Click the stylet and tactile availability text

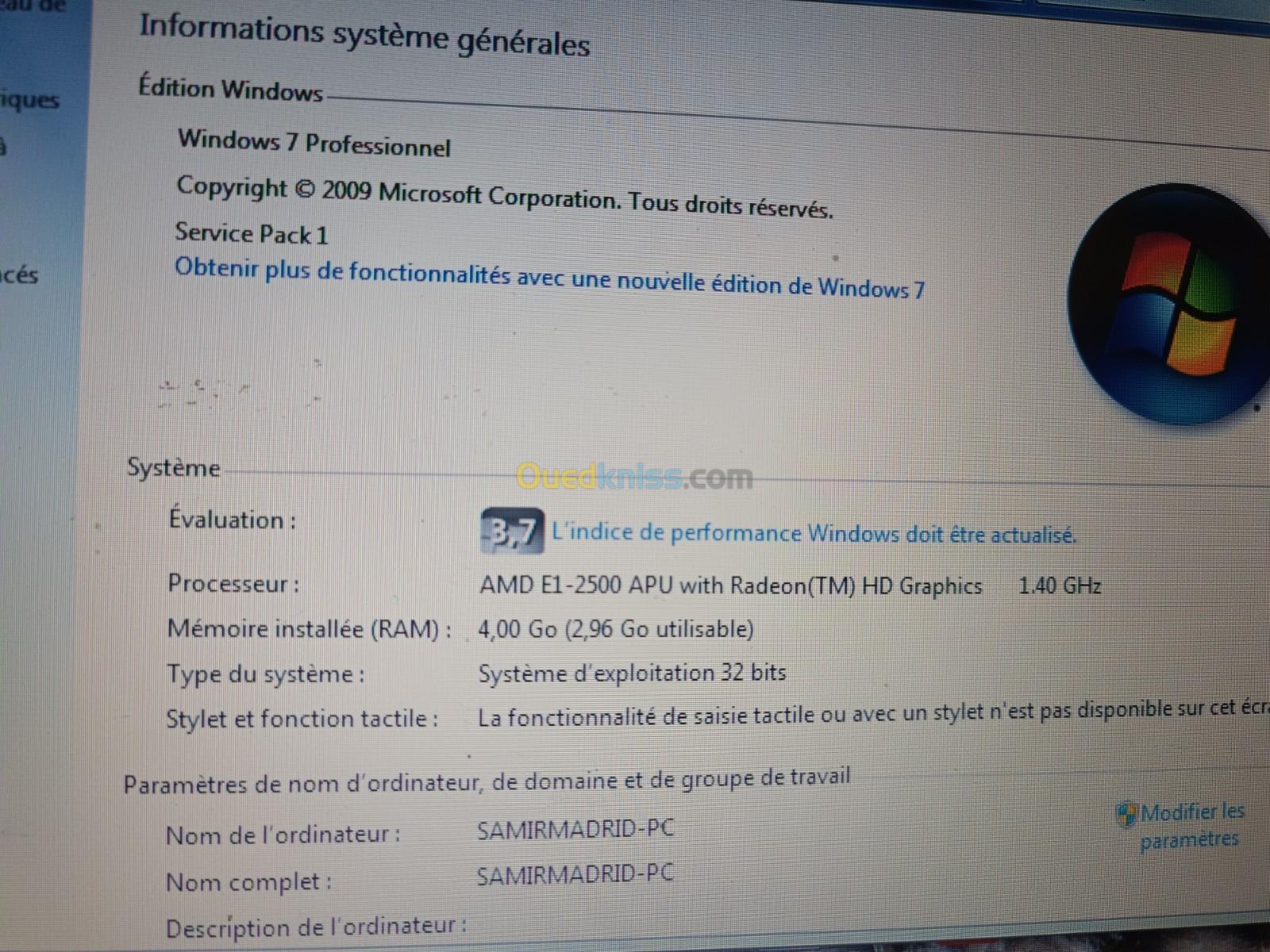(873, 712)
